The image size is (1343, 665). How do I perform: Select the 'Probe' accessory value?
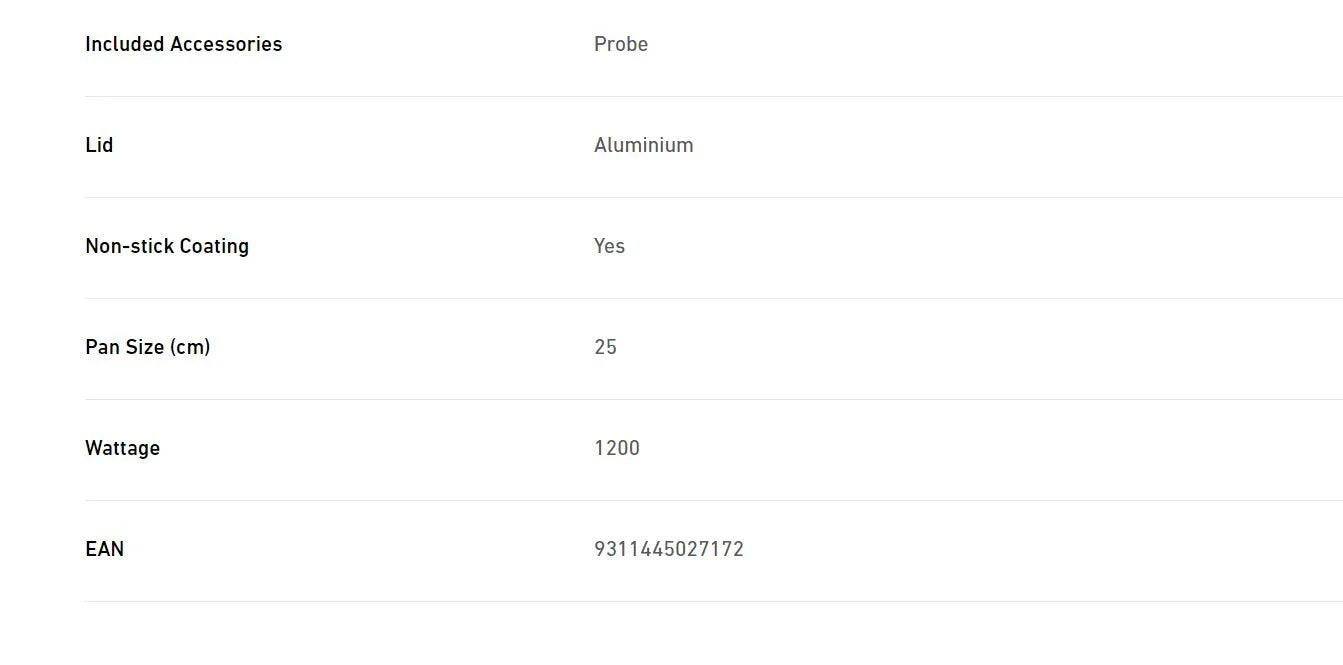point(621,44)
